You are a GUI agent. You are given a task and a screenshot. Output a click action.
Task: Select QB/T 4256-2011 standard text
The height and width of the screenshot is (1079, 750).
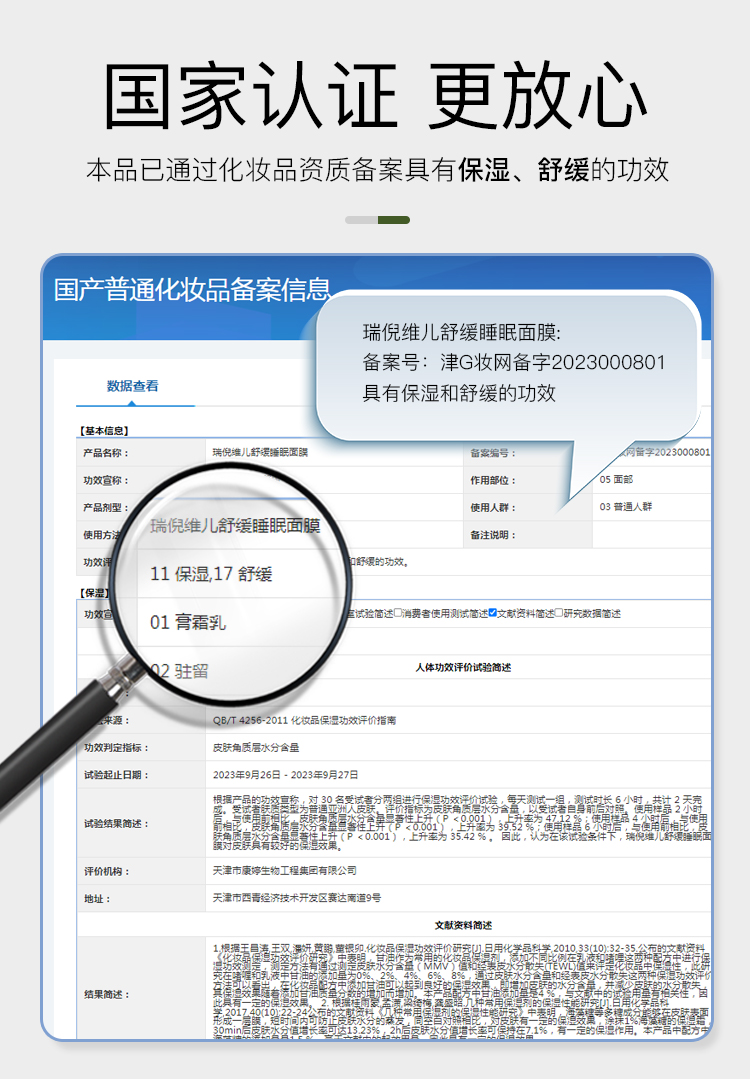(304, 720)
